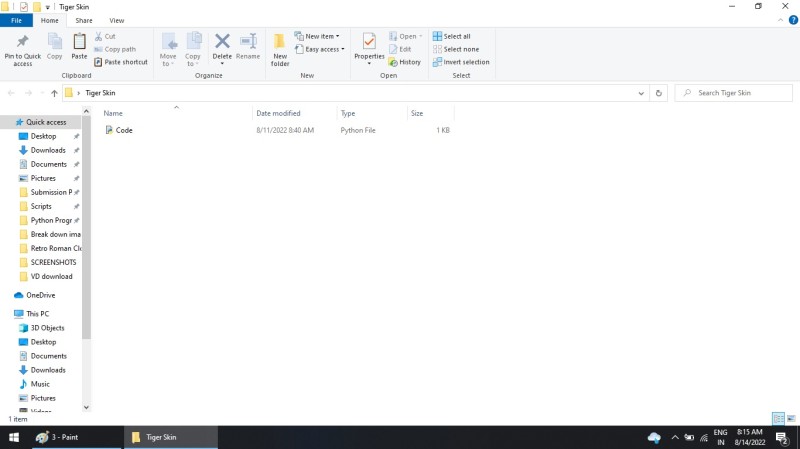Viewport: 800px width, 449px height.
Task: Create a New folder
Action: (280, 49)
